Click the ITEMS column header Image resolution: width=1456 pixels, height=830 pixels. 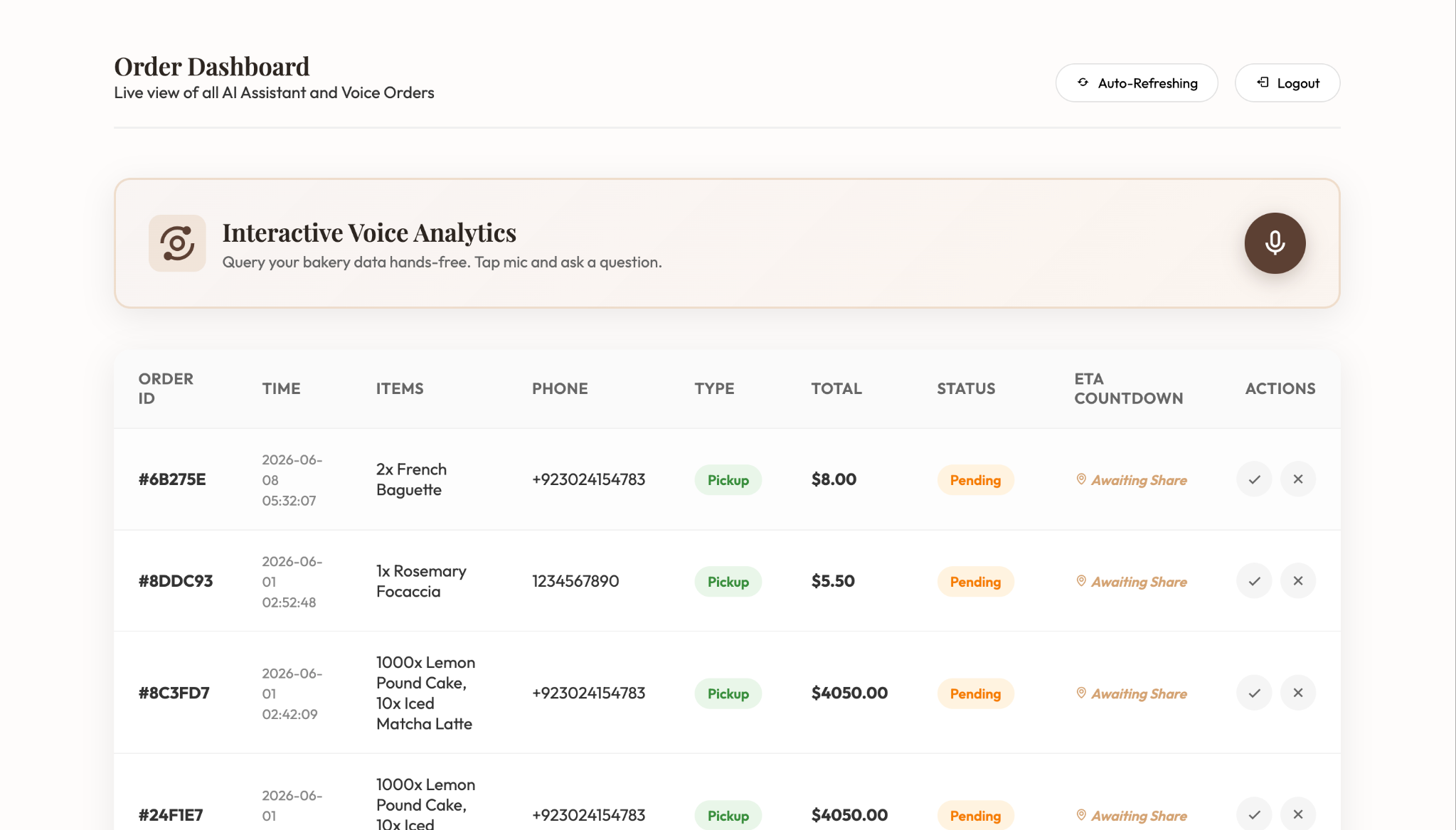point(400,388)
